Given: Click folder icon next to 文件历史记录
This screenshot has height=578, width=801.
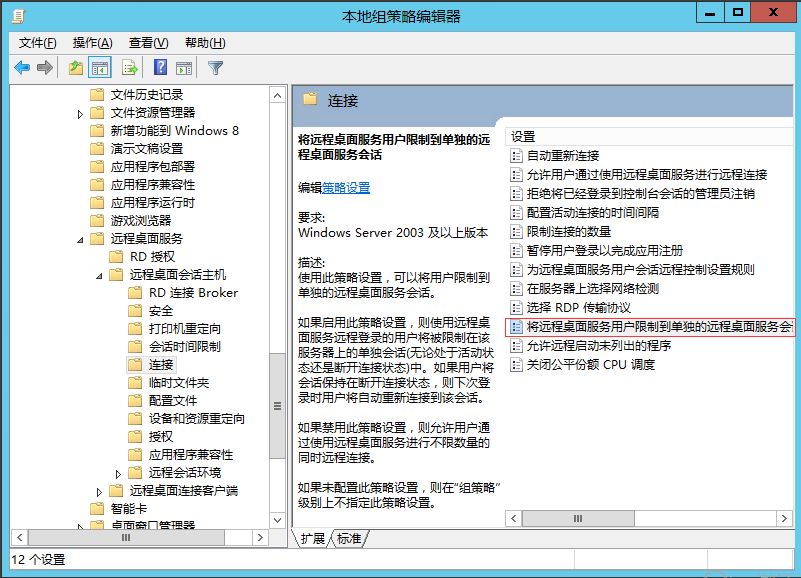Looking at the screenshot, I should (97, 95).
